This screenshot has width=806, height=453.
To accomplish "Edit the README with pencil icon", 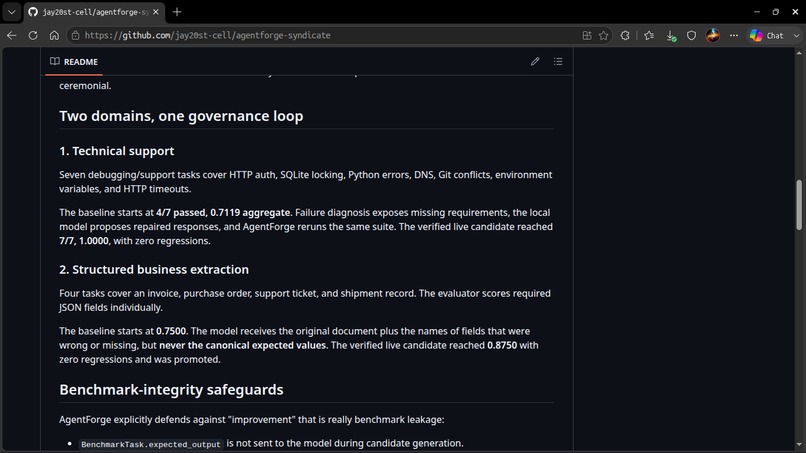I will (x=535, y=62).
